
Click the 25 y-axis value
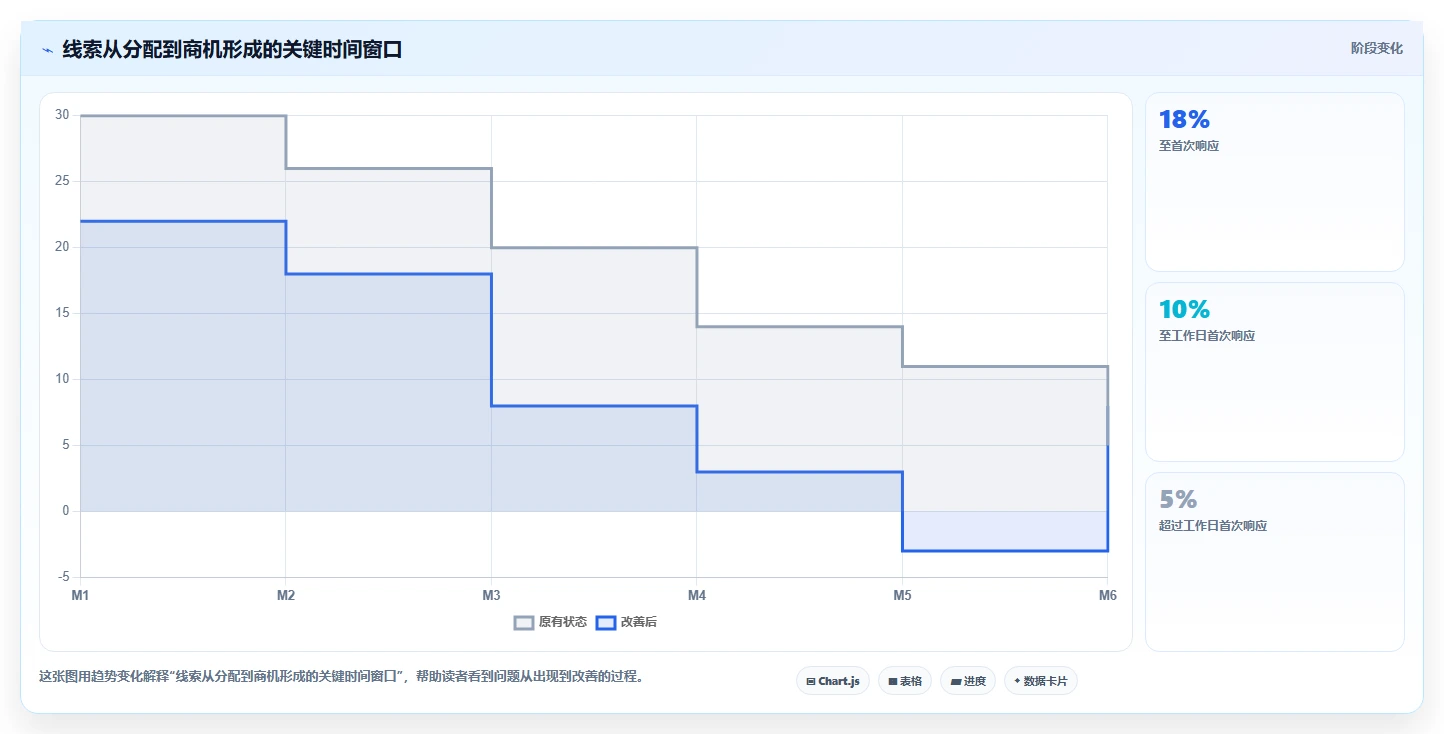coord(62,181)
